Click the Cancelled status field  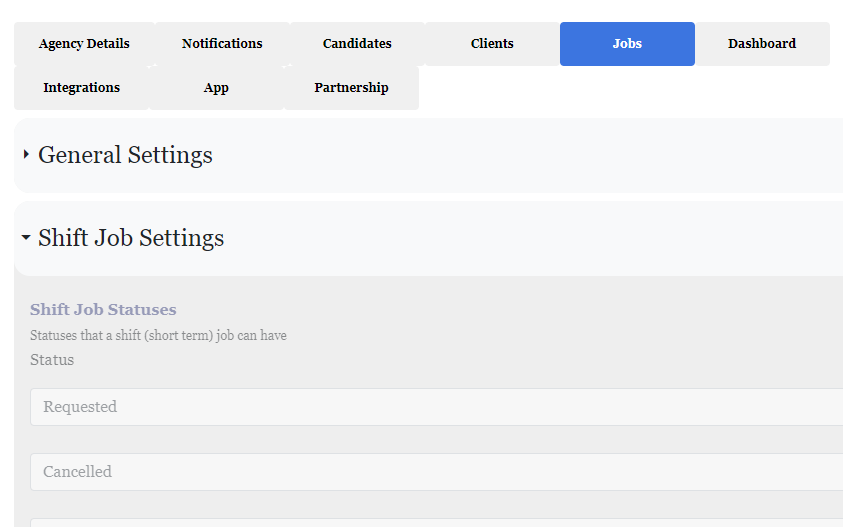436,472
